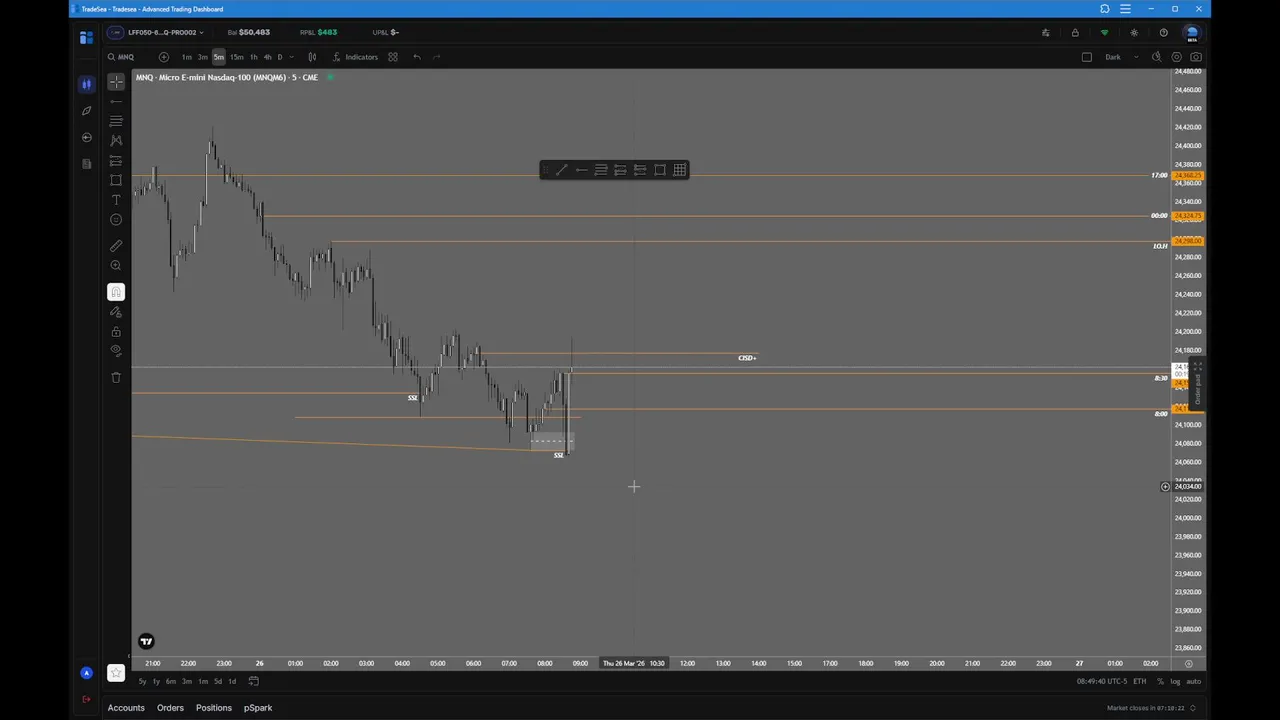Toggle the percent scale
1280x720 pixels.
pyautogui.click(x=1160, y=681)
